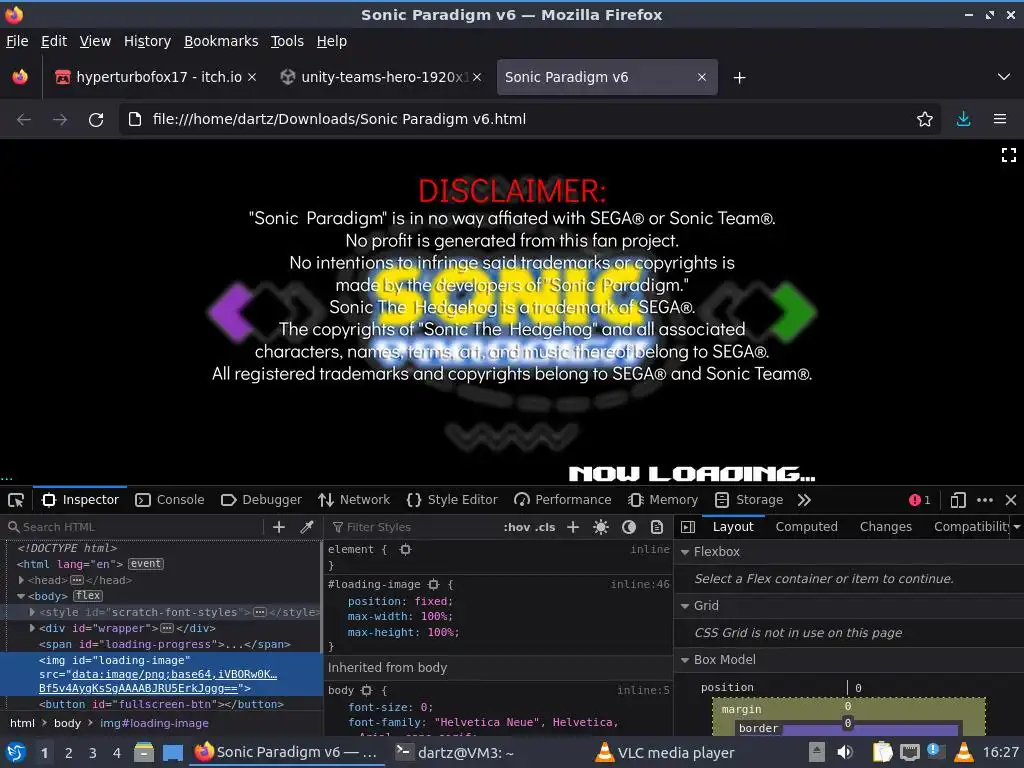The width and height of the screenshot is (1024, 768).
Task: Toggle print media simulation icon
Action: point(657,527)
